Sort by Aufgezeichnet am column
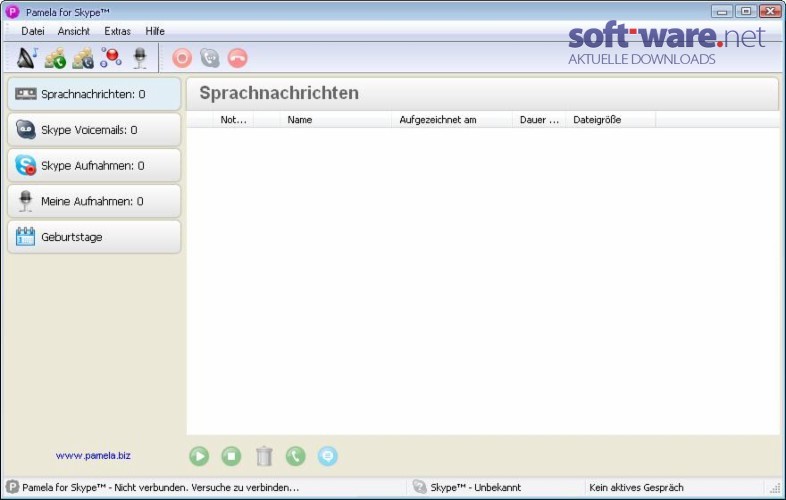The height and width of the screenshot is (500, 786). [452, 120]
